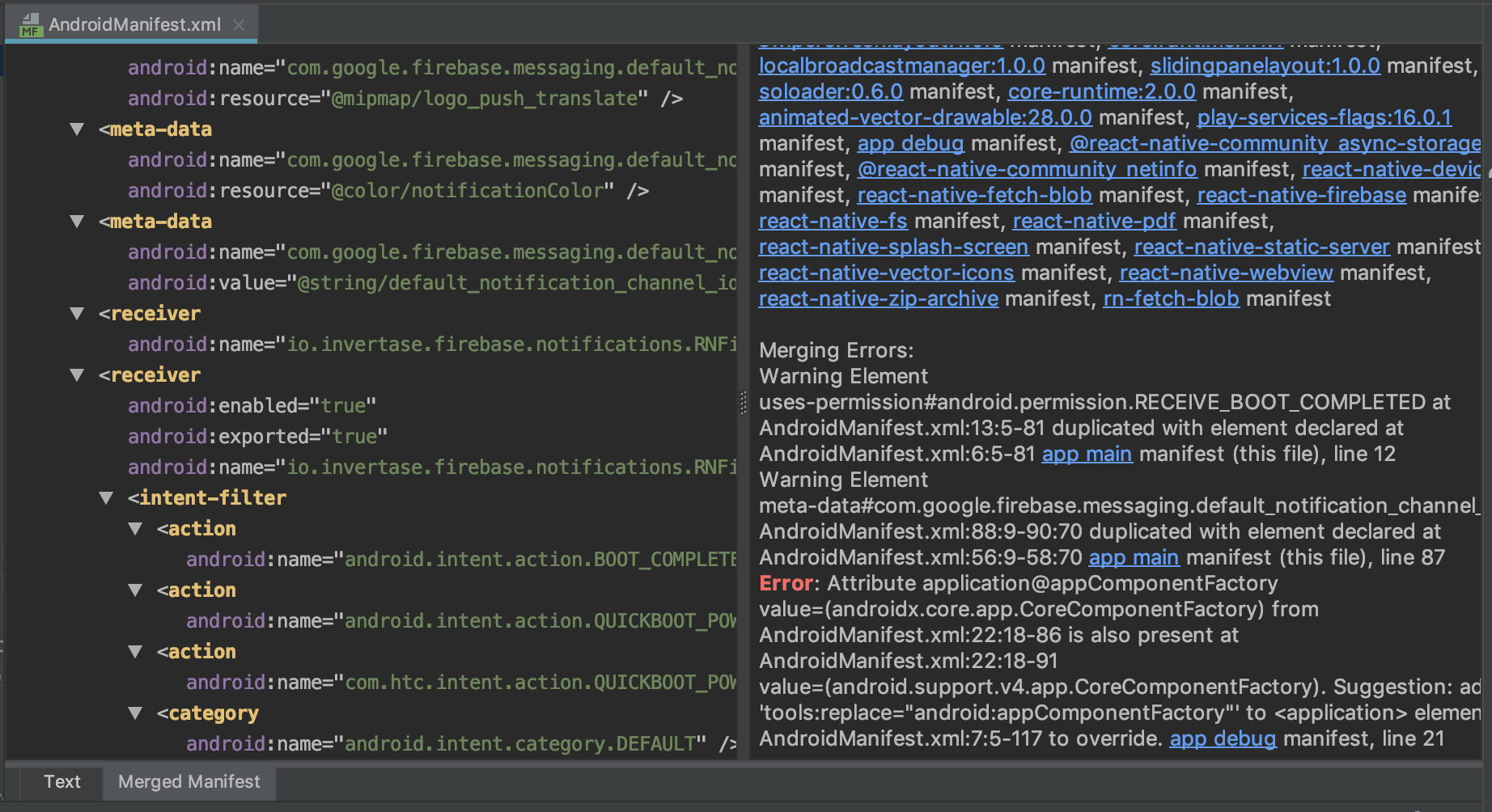The width and height of the screenshot is (1492, 812).
Task: Open the react-native-firebase manifest link
Action: (x=1301, y=195)
